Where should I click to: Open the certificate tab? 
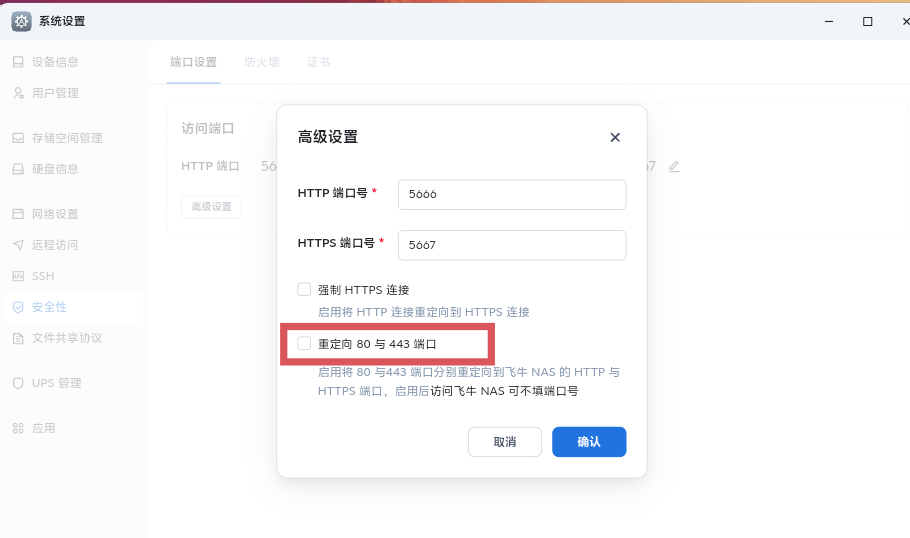tap(318, 62)
